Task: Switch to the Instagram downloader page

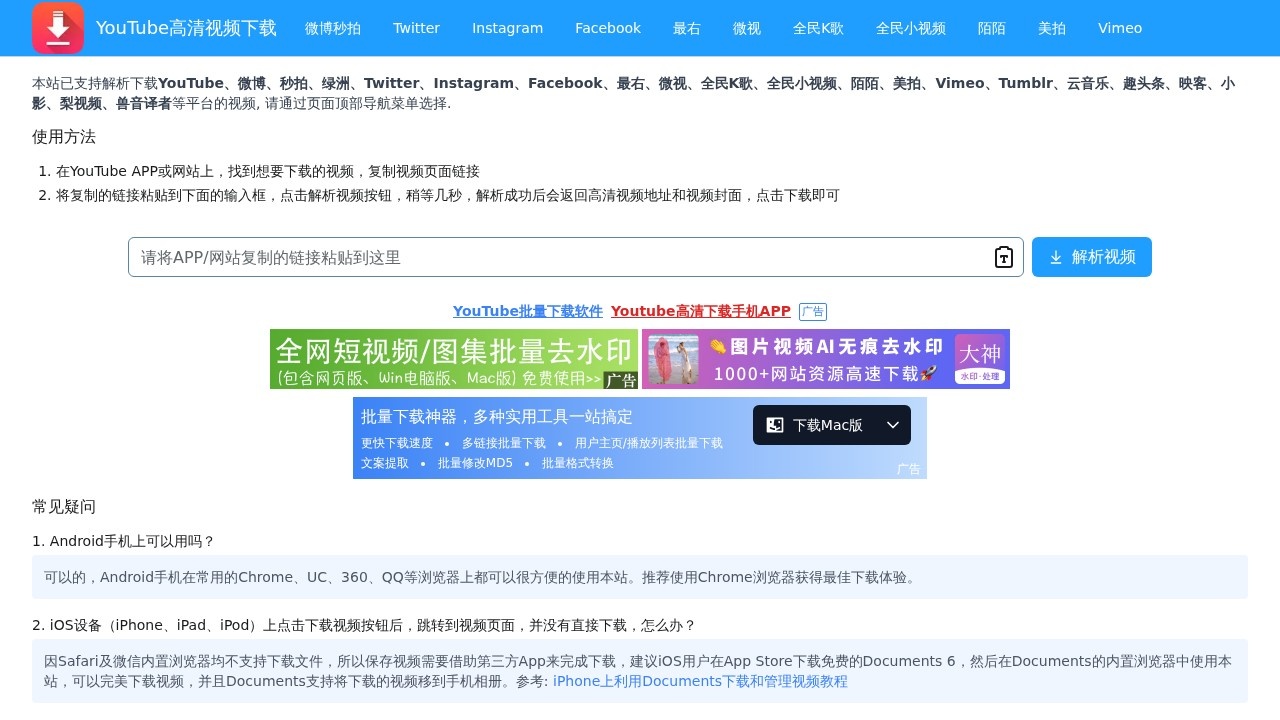Action: coord(507,28)
